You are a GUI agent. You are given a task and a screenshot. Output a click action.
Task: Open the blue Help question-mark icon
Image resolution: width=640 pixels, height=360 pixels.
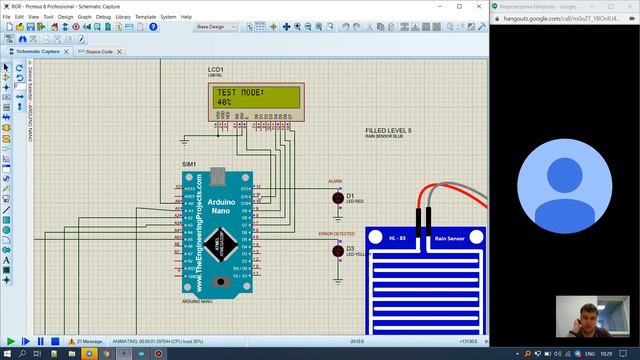(x=153, y=27)
